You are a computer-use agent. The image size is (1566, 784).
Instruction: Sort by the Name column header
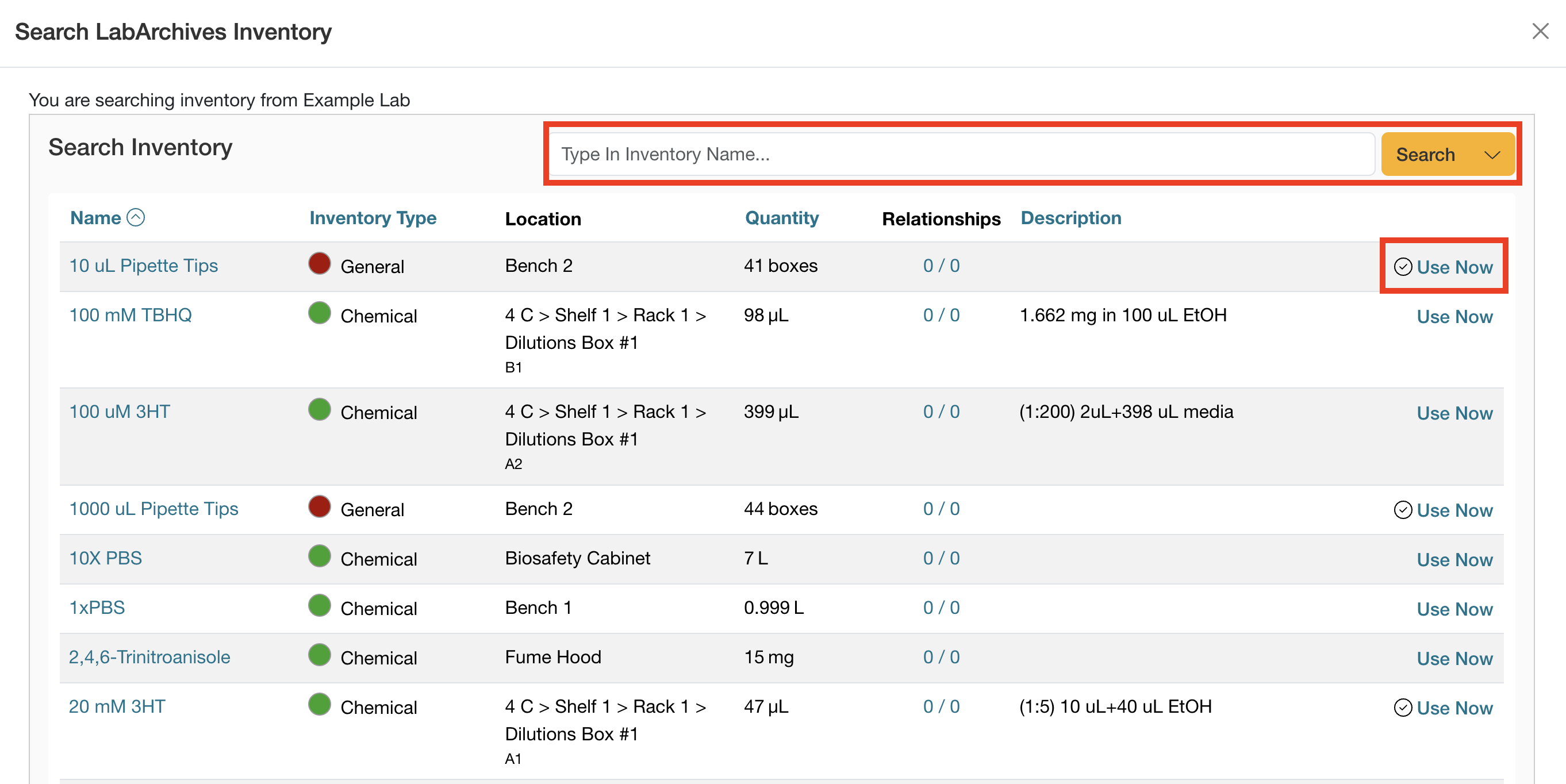(95, 218)
